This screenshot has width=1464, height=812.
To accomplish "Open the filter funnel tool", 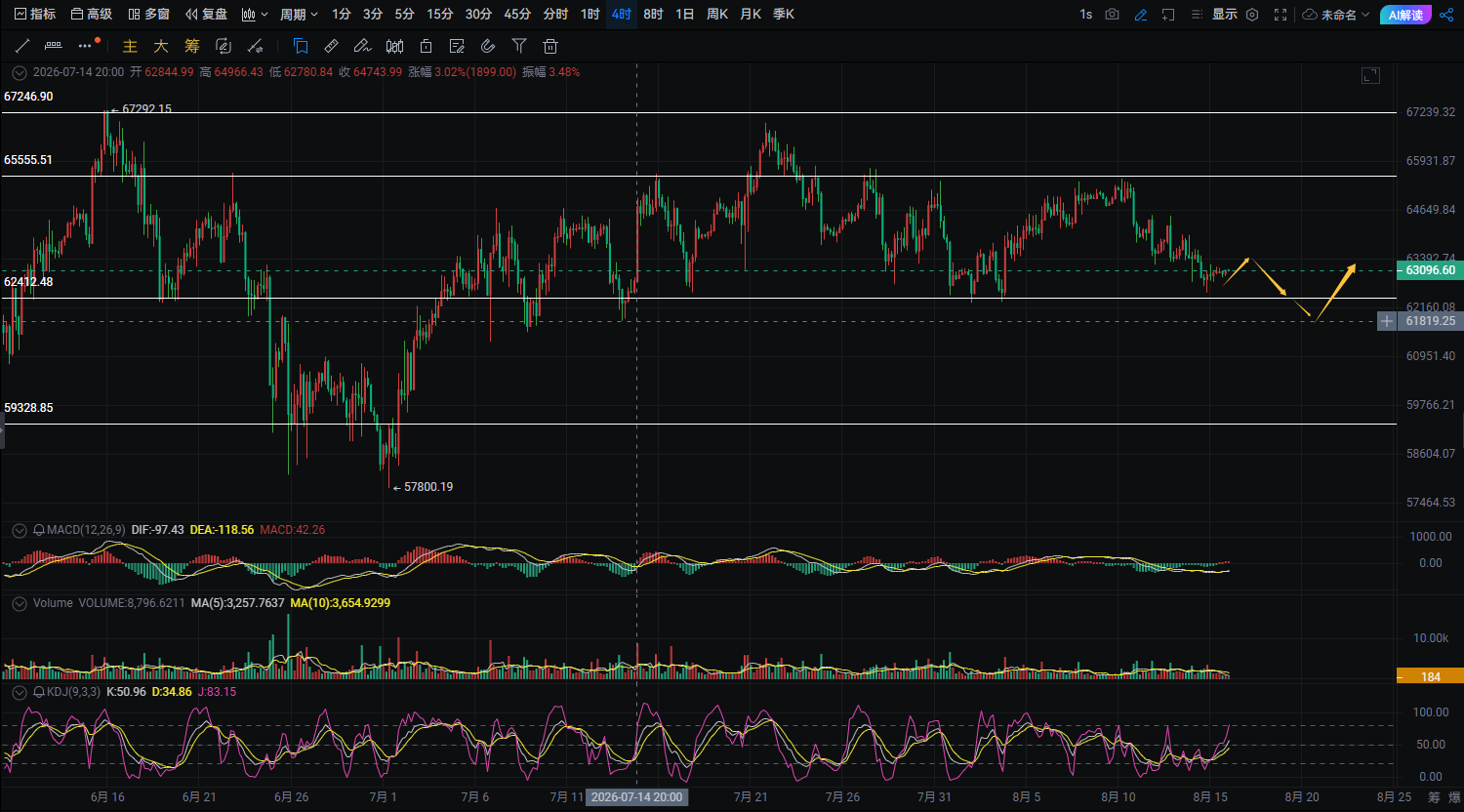I will 519,46.
